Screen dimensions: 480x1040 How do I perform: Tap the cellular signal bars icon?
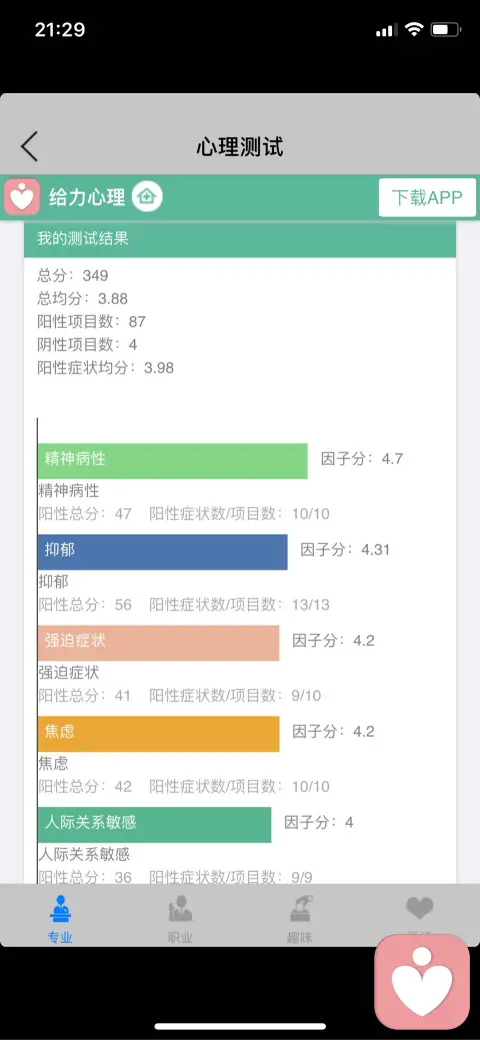pos(386,31)
